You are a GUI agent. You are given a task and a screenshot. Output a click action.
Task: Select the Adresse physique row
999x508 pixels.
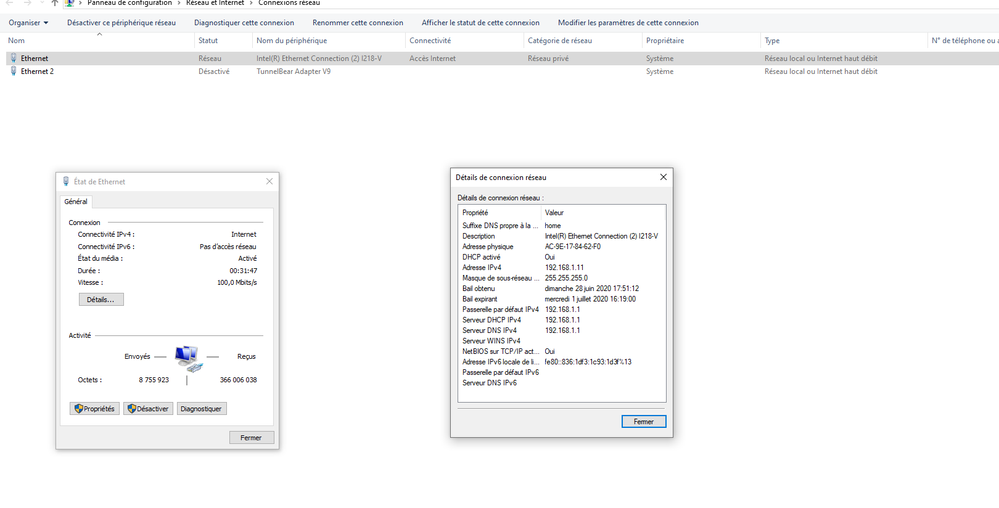click(x=561, y=247)
